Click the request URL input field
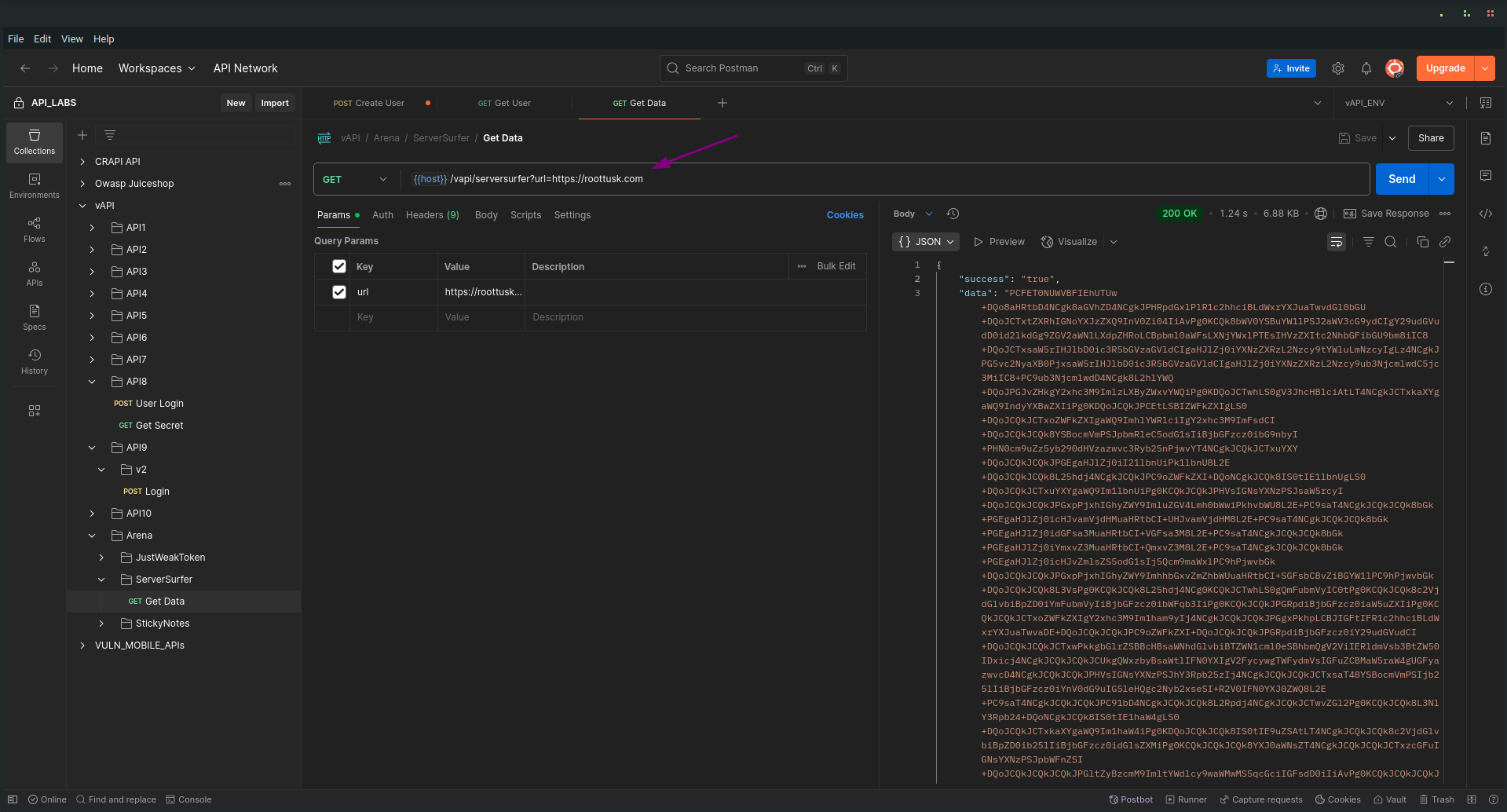 tap(886, 179)
